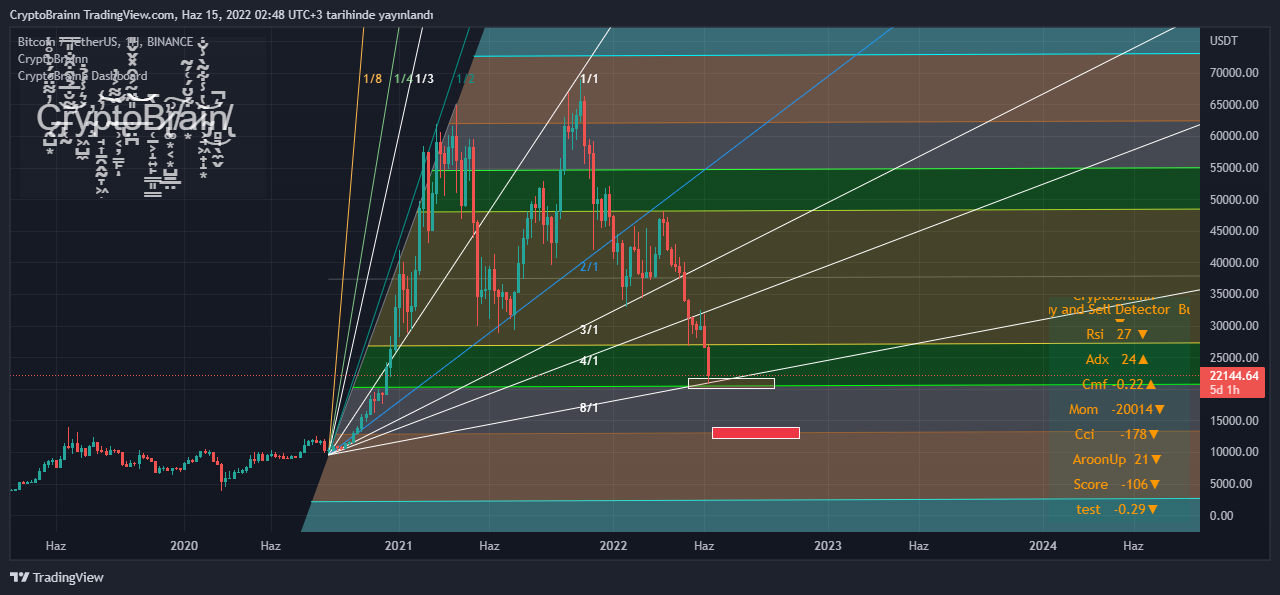Click the TradingView logo at bottom left
This screenshot has height=595, width=1280.
tap(57, 577)
